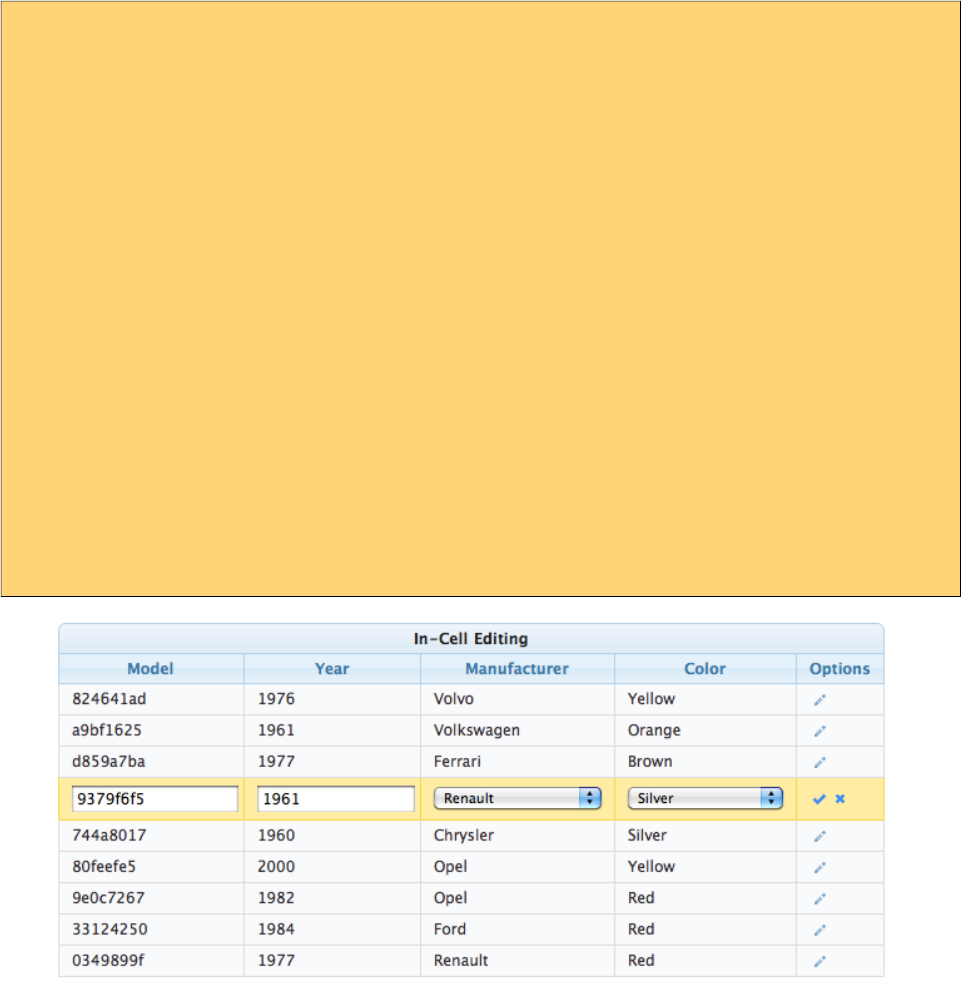Click Yellow in the 824641ad row

click(x=651, y=699)
